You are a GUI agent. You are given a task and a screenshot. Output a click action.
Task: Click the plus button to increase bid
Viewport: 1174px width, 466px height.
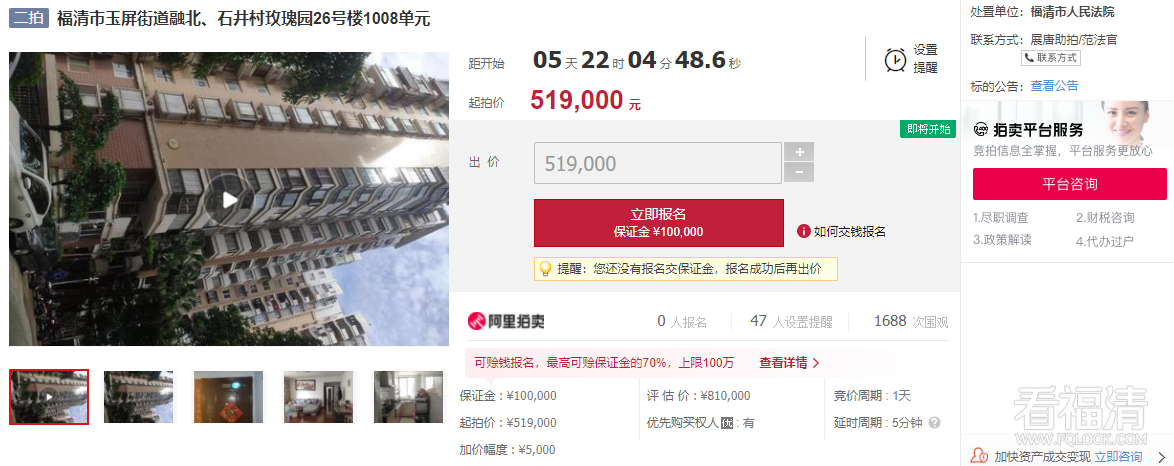799,152
